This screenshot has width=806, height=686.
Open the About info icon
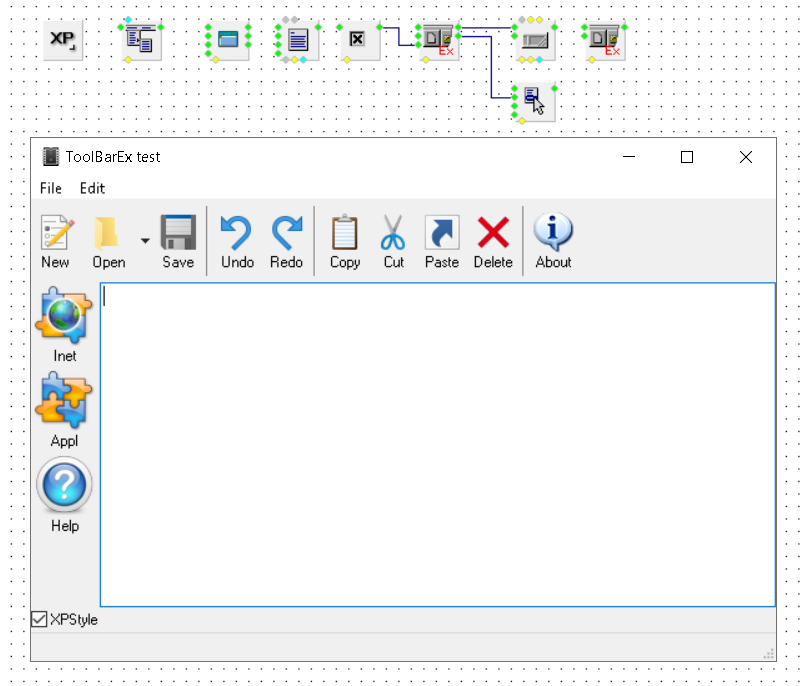pos(553,233)
